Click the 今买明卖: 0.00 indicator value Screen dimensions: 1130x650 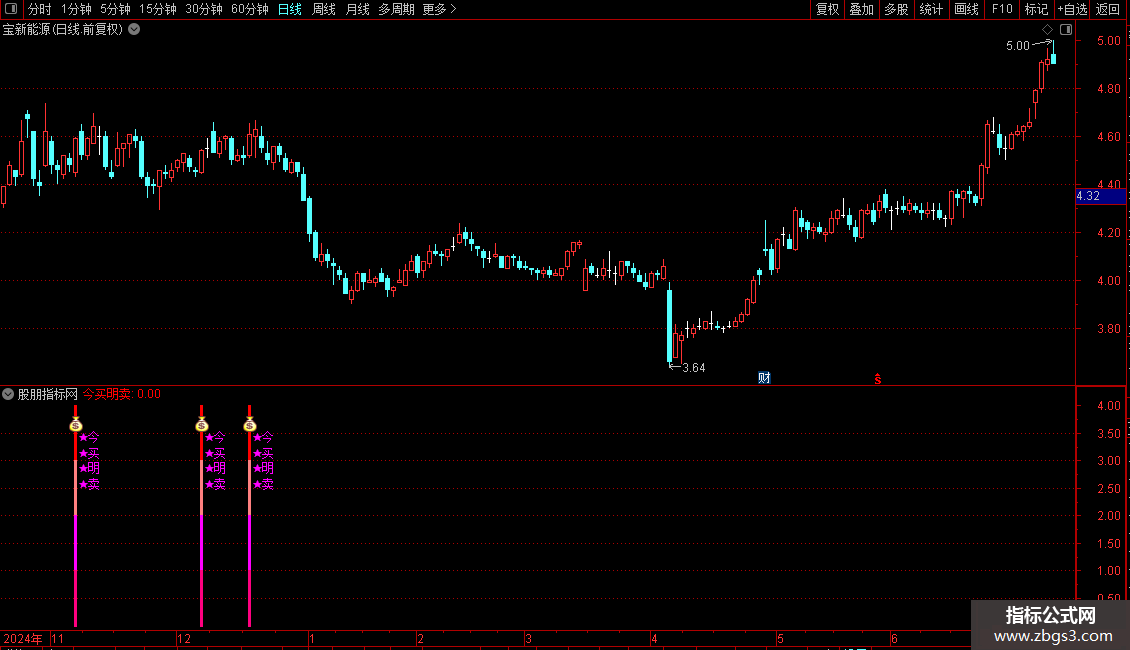(122, 394)
